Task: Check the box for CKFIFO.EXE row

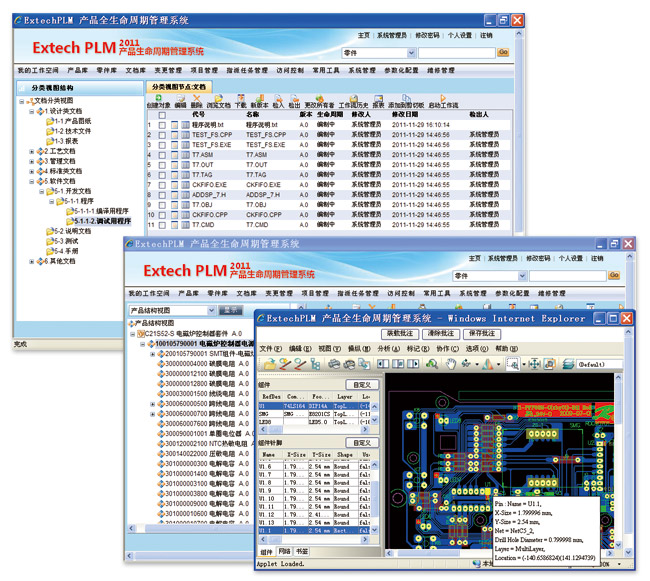Action: 162,185
